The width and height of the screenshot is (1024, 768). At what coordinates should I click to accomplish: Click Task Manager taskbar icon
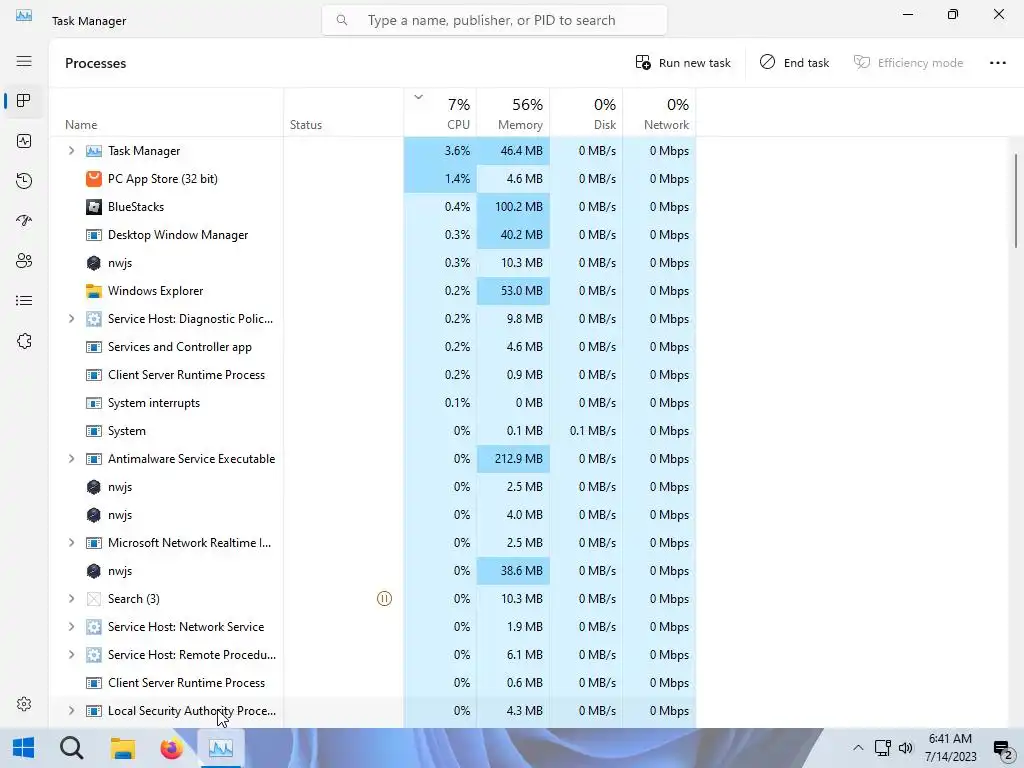tap(221, 748)
